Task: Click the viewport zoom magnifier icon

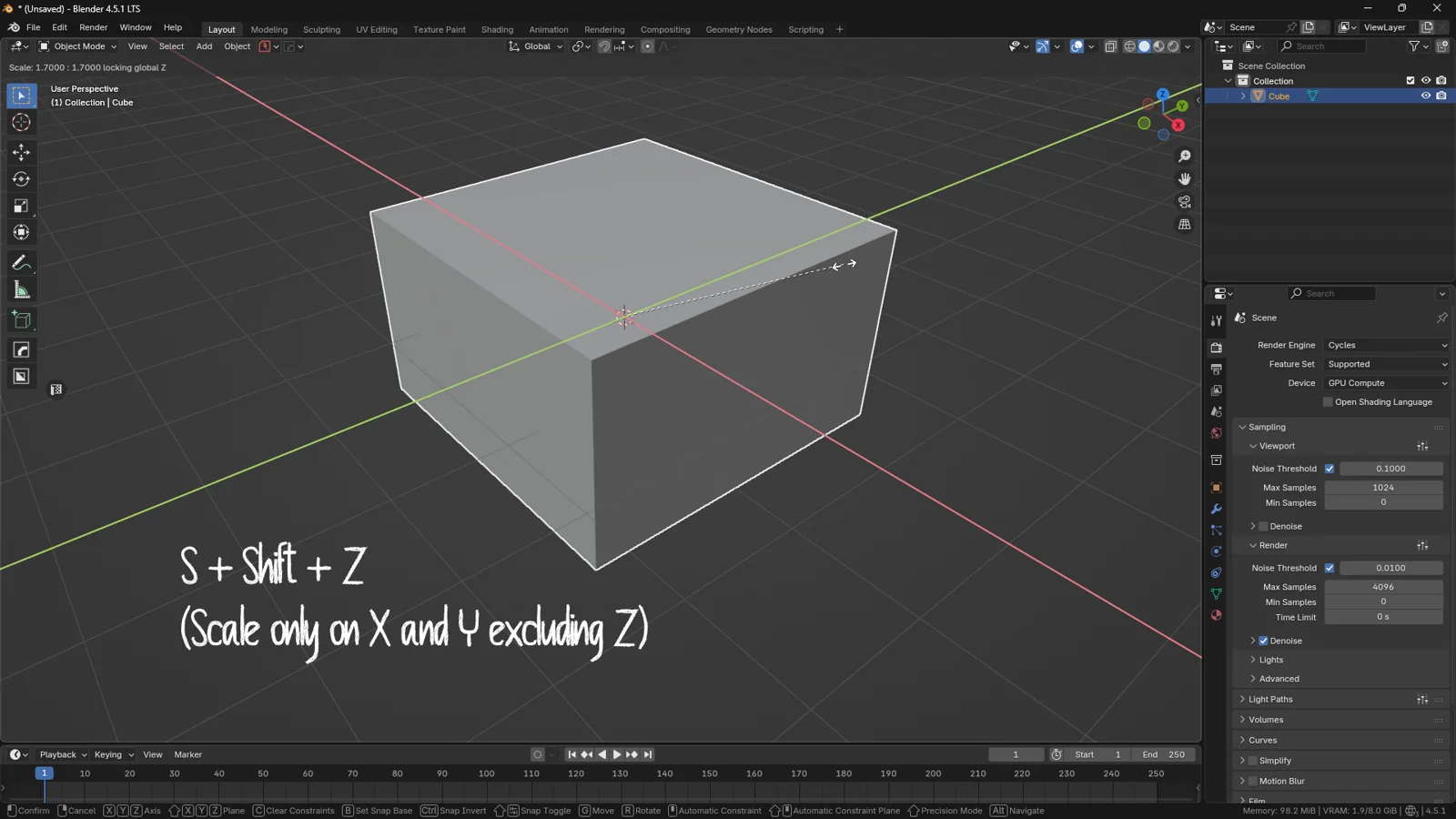Action: [x=1184, y=157]
